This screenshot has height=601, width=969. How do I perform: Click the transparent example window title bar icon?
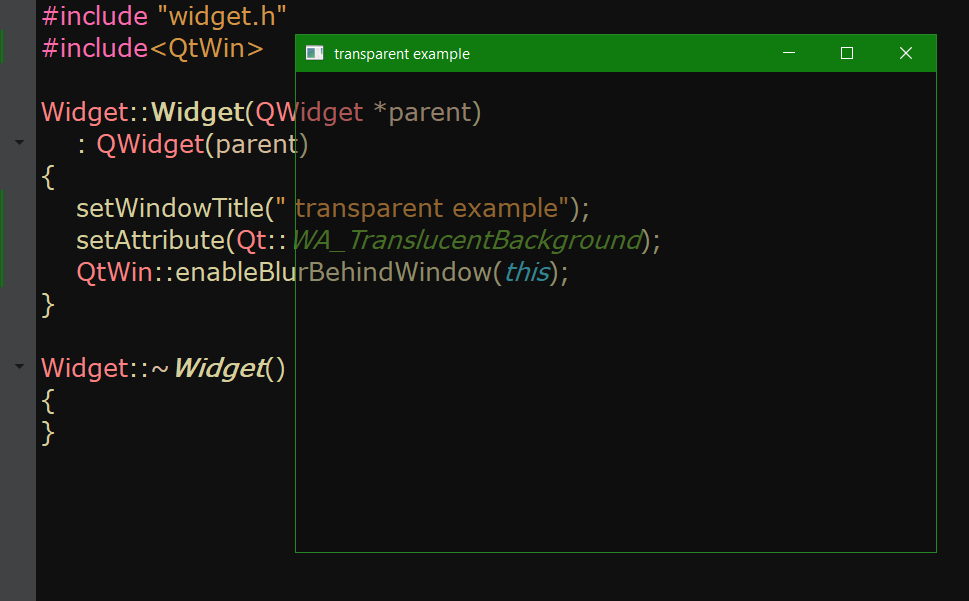click(314, 53)
